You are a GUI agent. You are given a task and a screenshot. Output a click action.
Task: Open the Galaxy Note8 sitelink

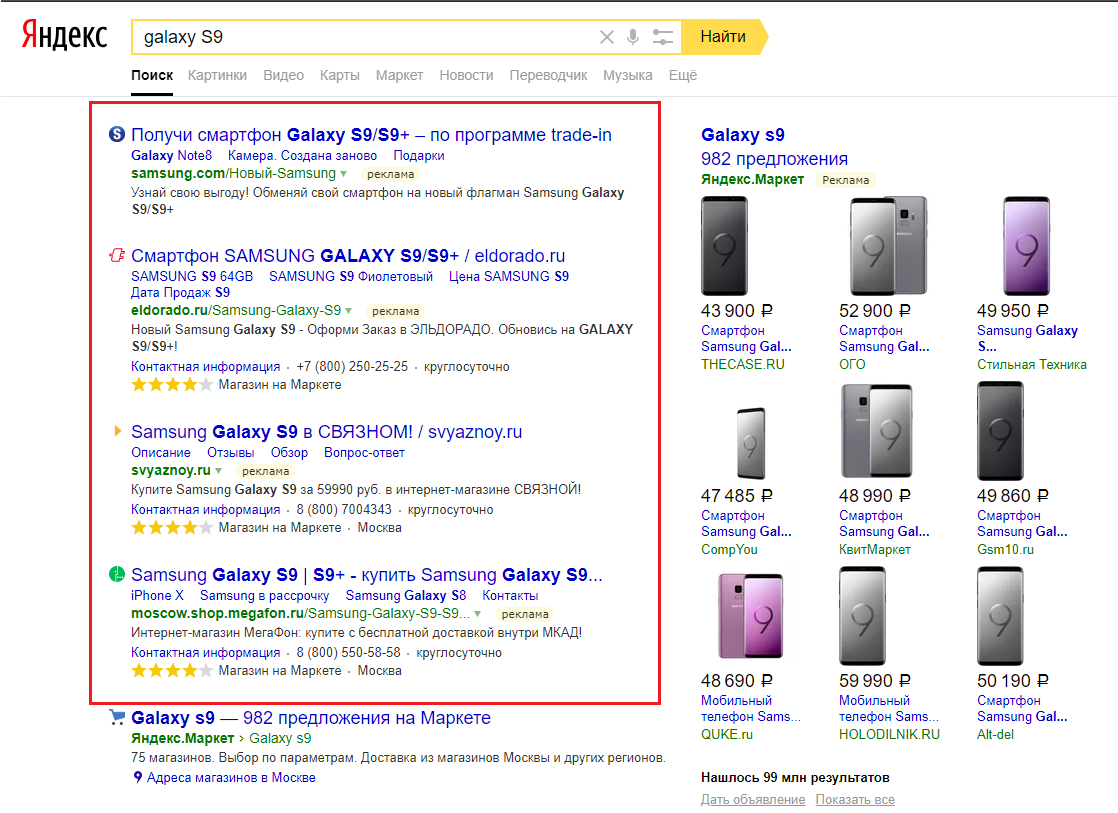pyautogui.click(x=171, y=155)
